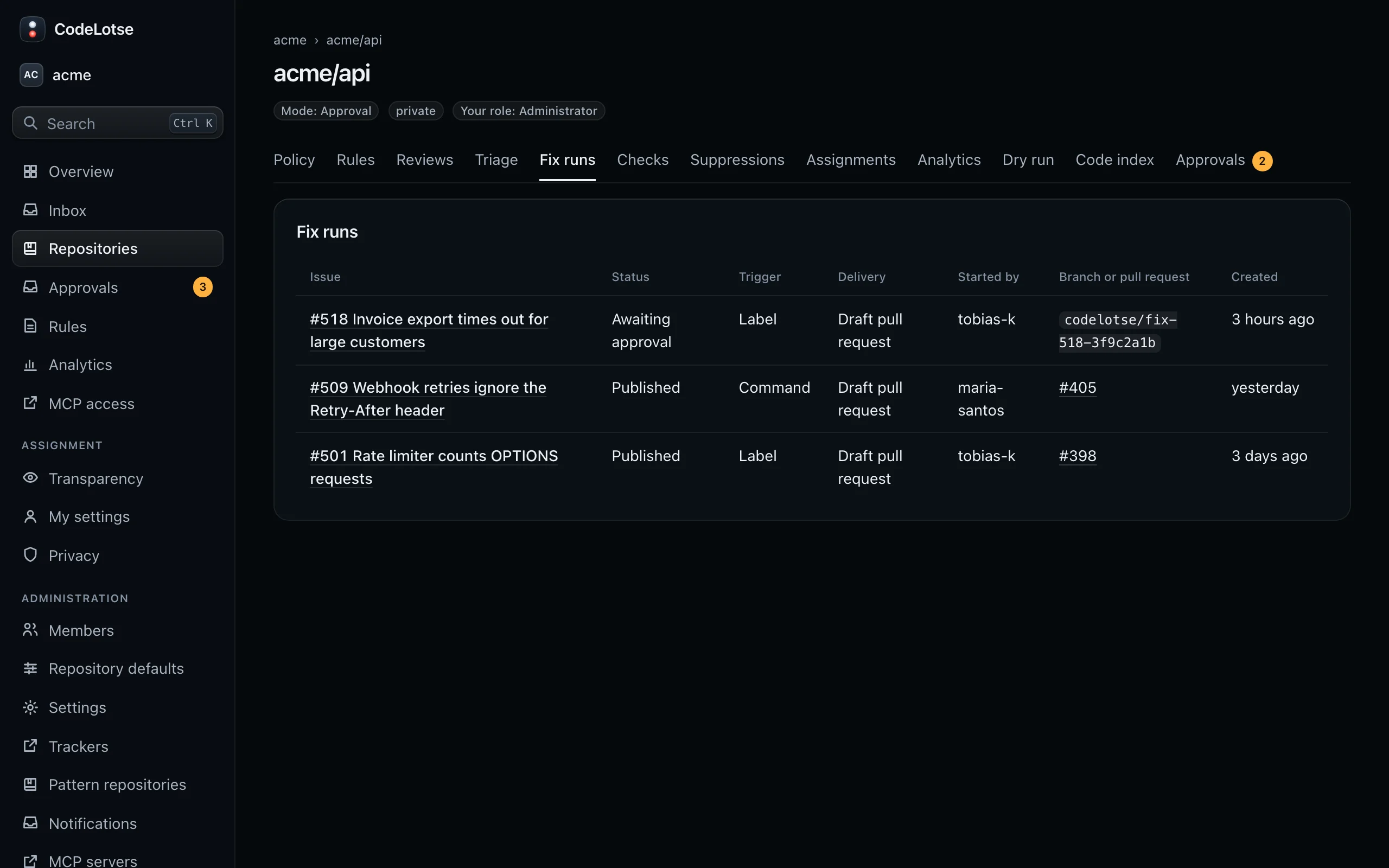
Task: Click the Trackers external link icon
Action: [30, 746]
